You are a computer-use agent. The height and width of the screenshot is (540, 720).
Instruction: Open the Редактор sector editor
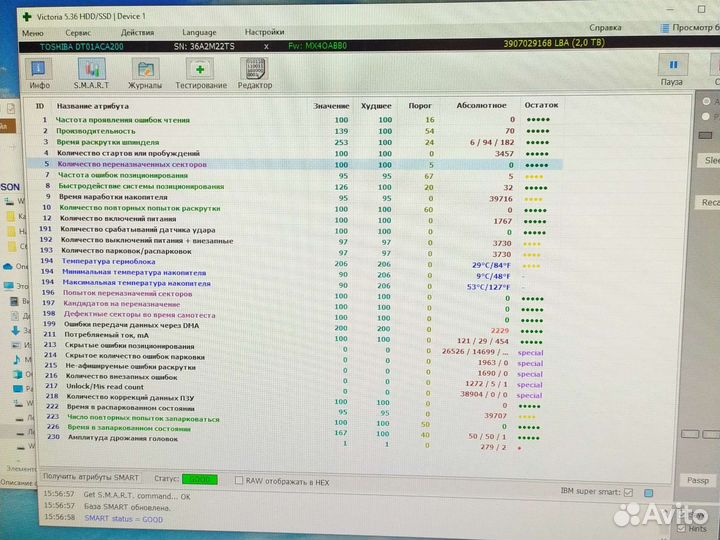pyautogui.click(x=254, y=72)
